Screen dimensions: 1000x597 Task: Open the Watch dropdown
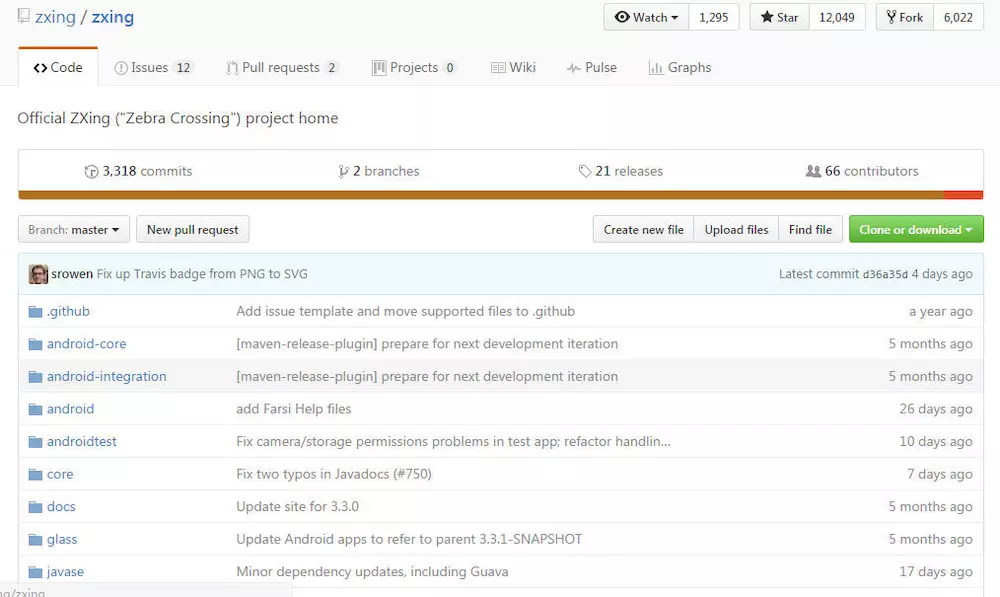[646, 17]
